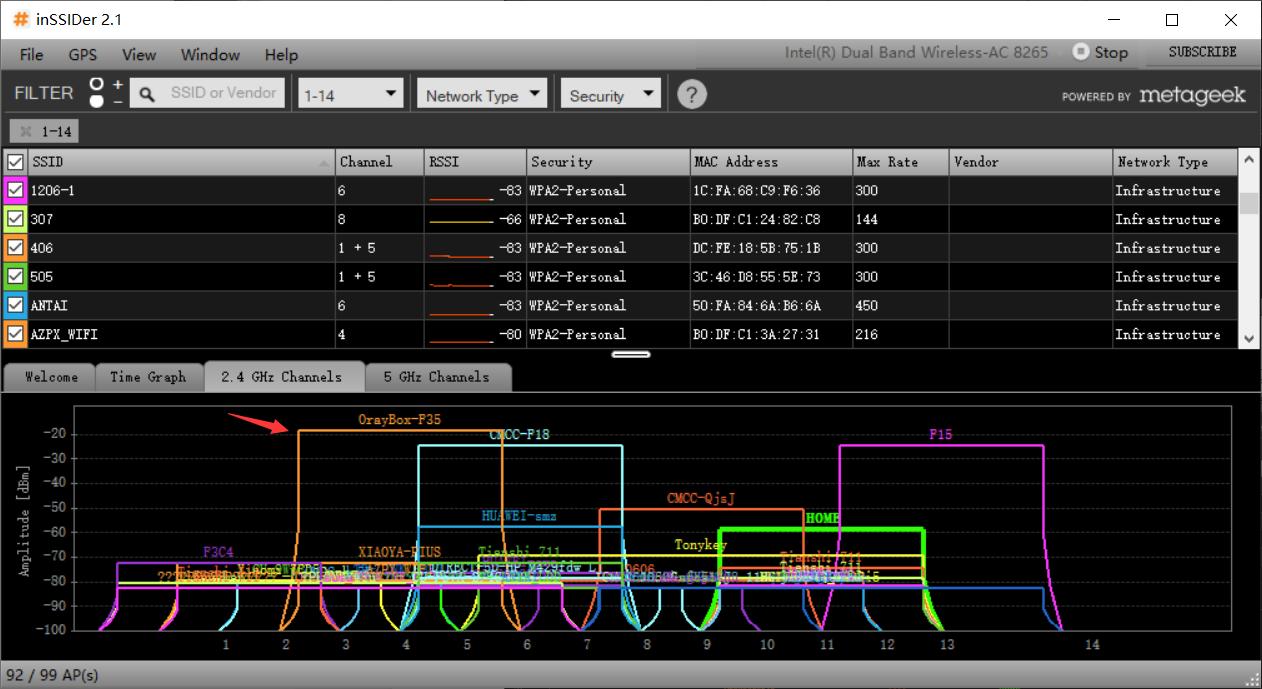This screenshot has width=1262, height=689.
Task: Toggle the ANTAI network checkbox
Action: (16, 305)
